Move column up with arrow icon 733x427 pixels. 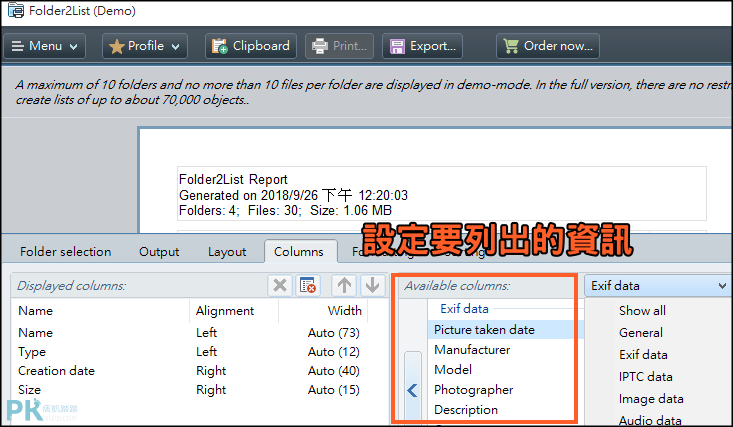click(345, 285)
